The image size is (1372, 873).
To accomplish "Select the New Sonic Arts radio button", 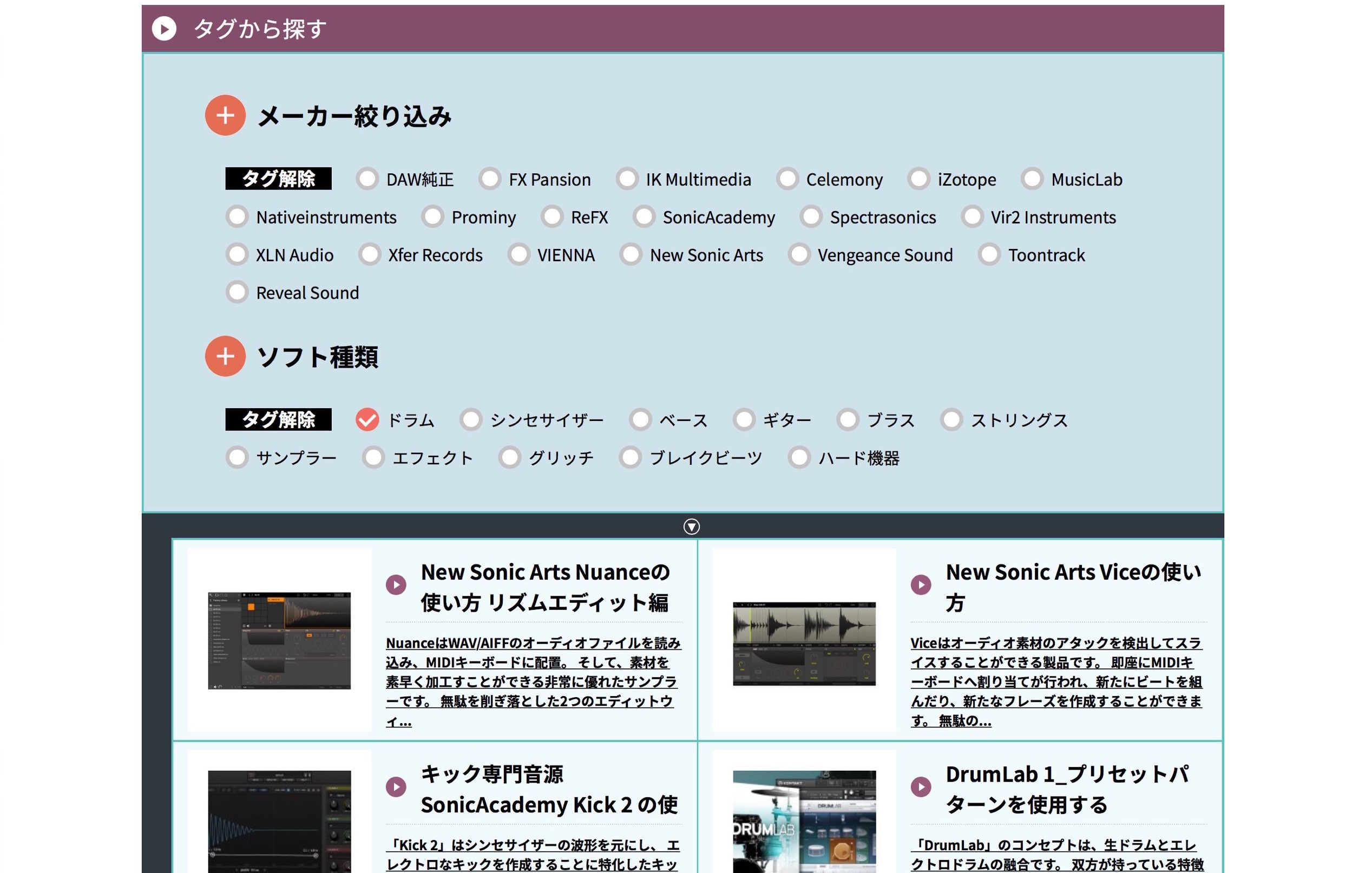I will point(631,254).
